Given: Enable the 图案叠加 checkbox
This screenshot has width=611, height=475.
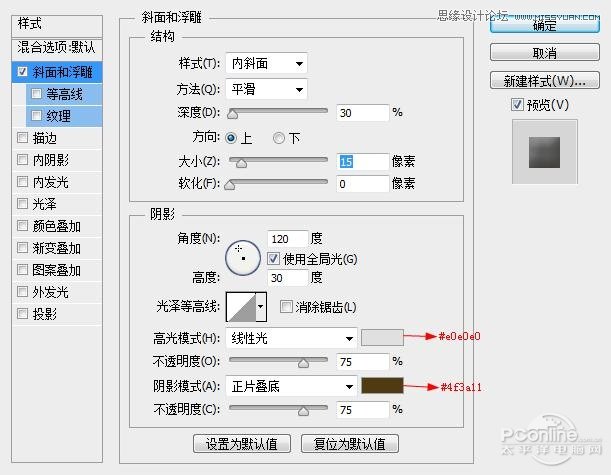Looking at the screenshot, I should [x=22, y=269].
